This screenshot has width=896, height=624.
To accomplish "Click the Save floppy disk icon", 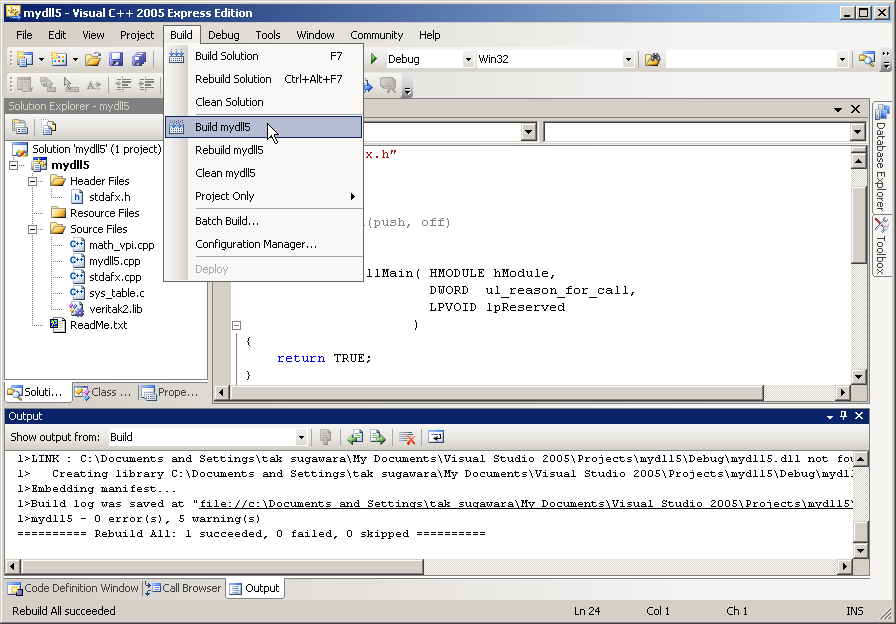I will (116, 59).
